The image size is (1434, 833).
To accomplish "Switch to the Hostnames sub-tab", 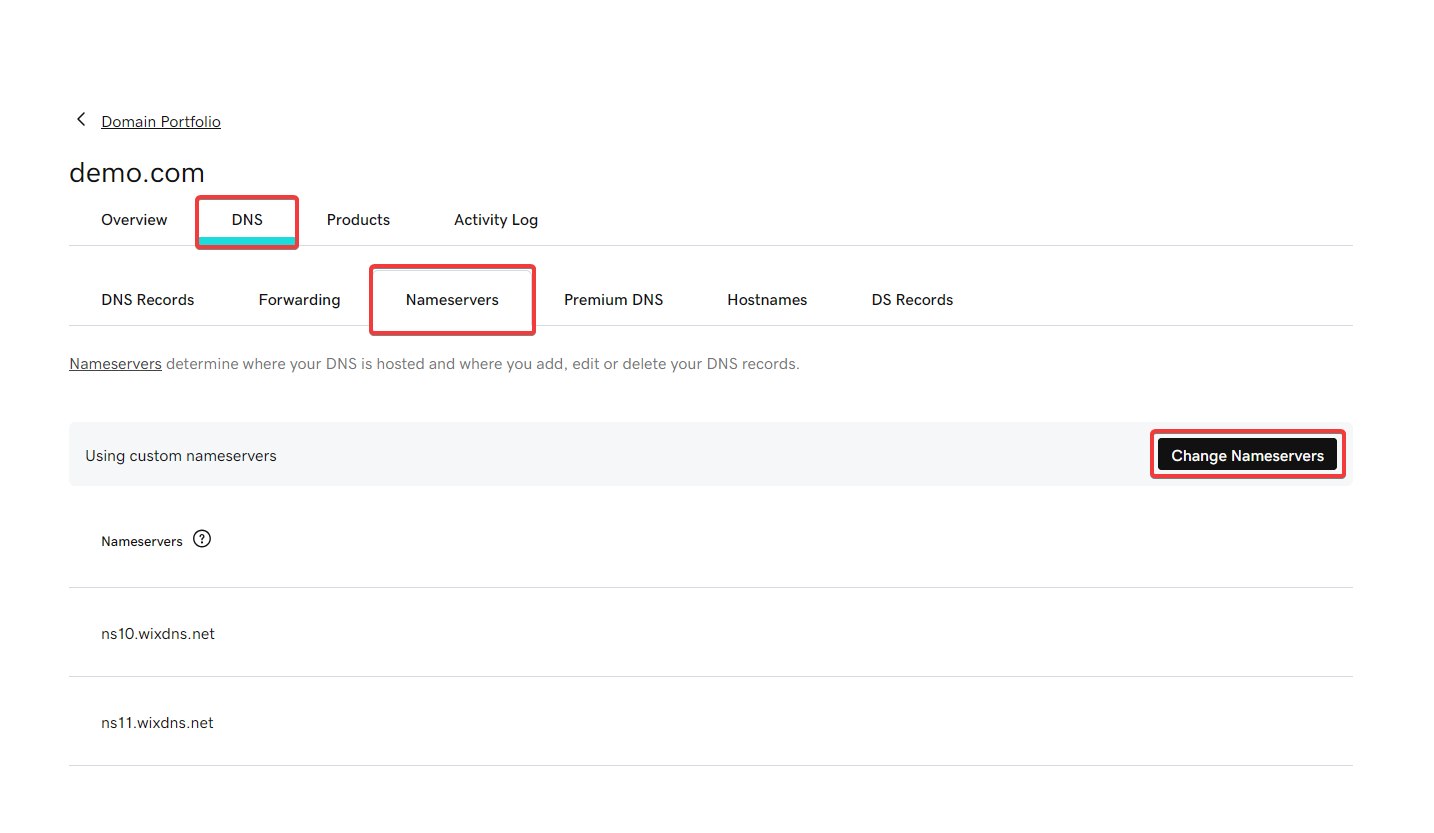I will [x=767, y=300].
